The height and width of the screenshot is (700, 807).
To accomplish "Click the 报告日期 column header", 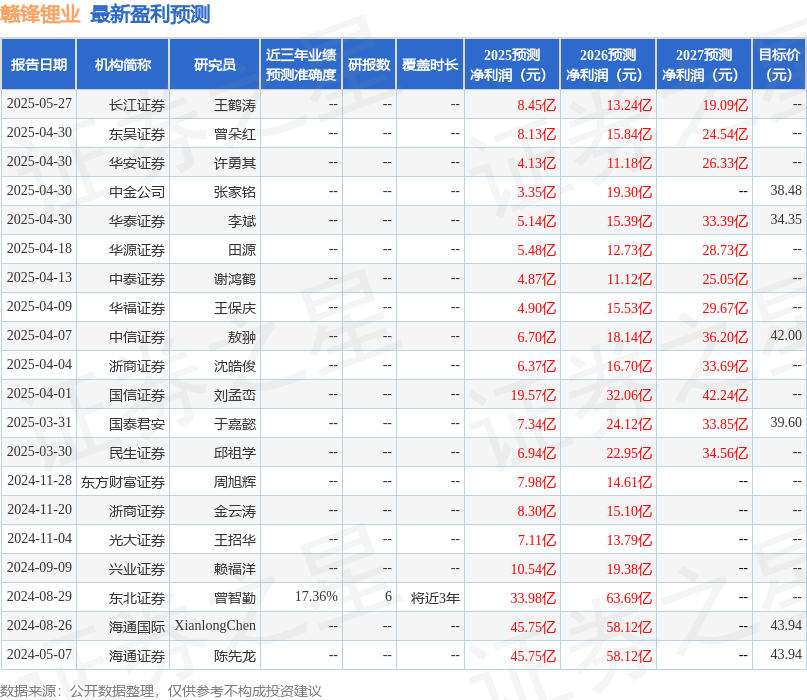I will [39, 64].
